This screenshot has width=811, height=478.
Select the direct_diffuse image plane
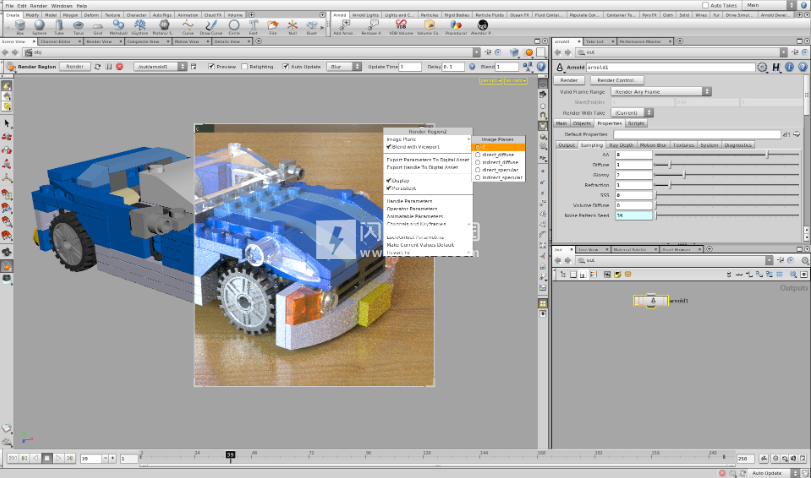(499, 155)
